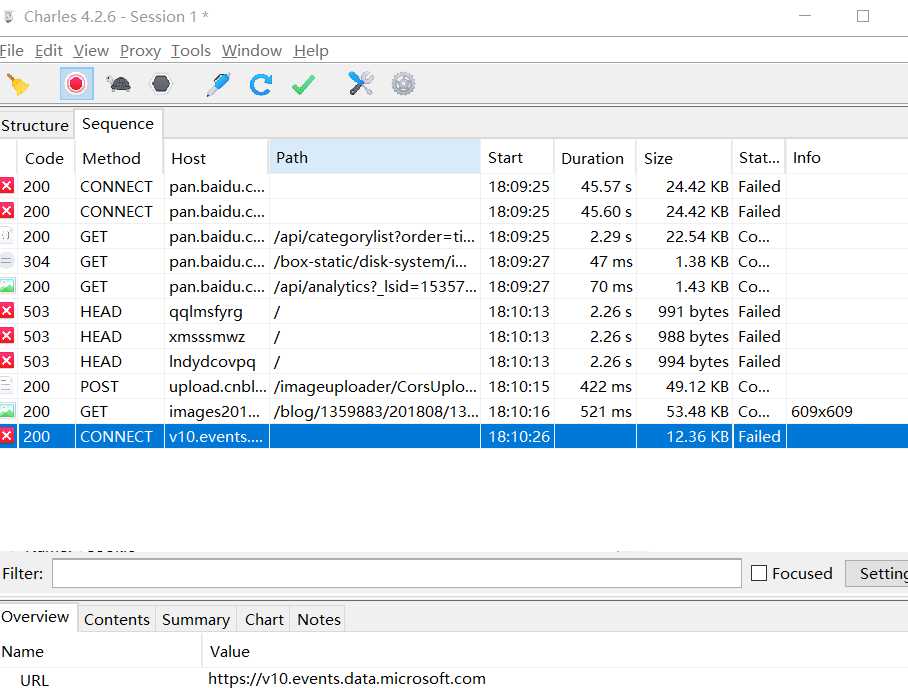Viewport: 908px width, 688px height.
Task: Click image icon of images201 row
Action: (x=7, y=411)
